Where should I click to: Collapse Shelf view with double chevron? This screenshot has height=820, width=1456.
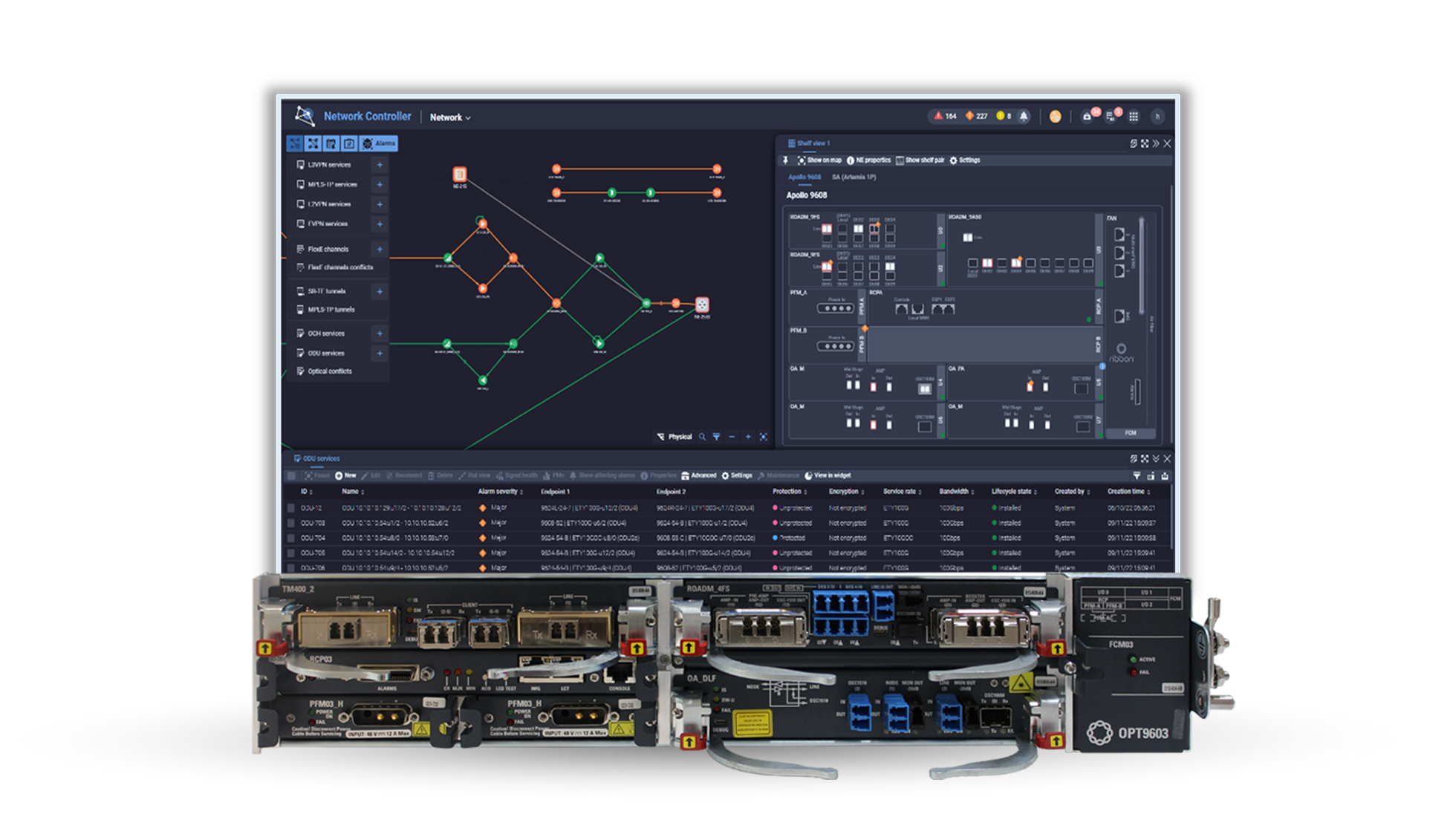click(1156, 143)
